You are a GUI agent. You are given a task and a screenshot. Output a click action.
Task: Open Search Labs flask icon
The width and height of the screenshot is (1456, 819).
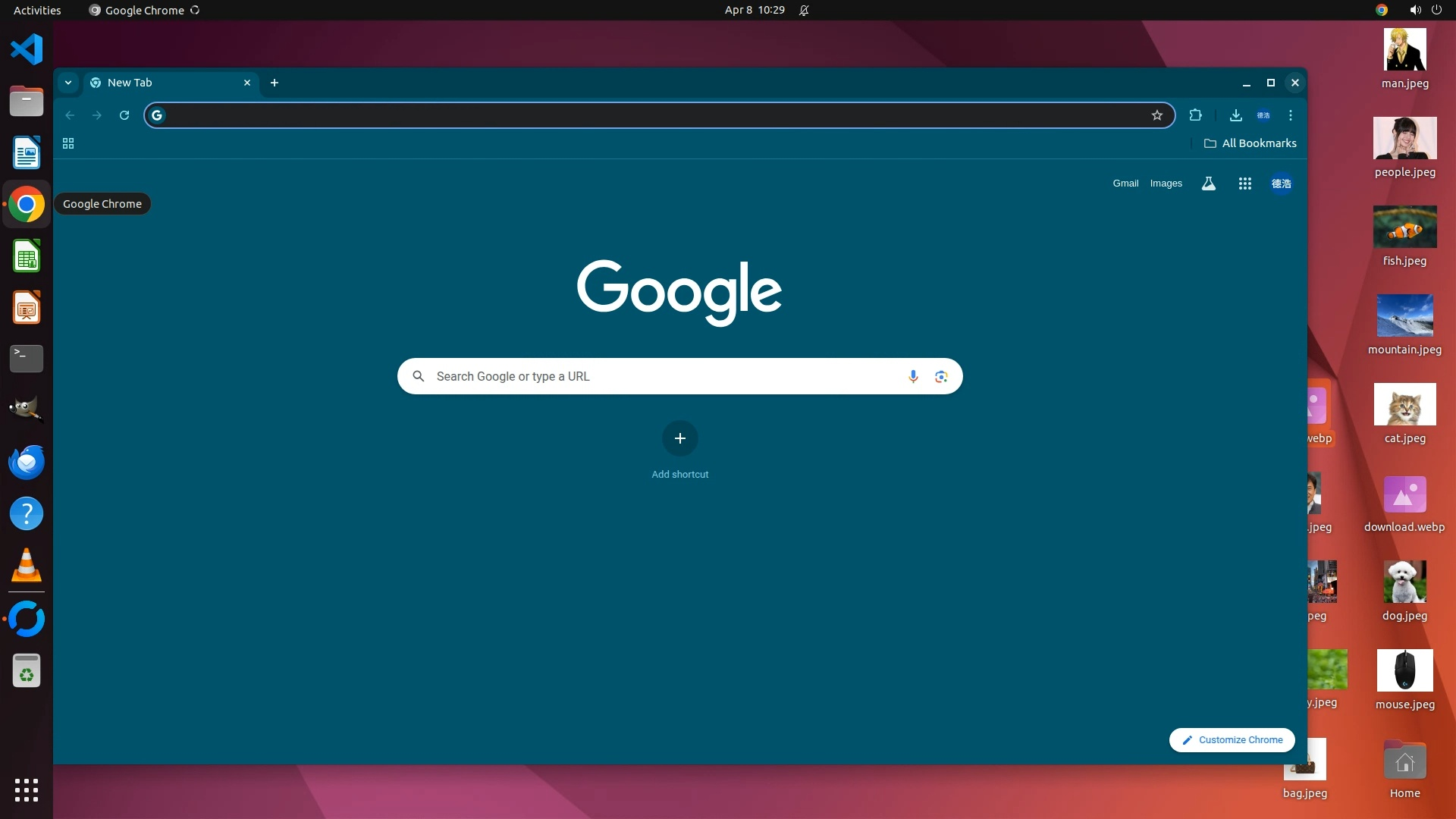pos(1209,184)
